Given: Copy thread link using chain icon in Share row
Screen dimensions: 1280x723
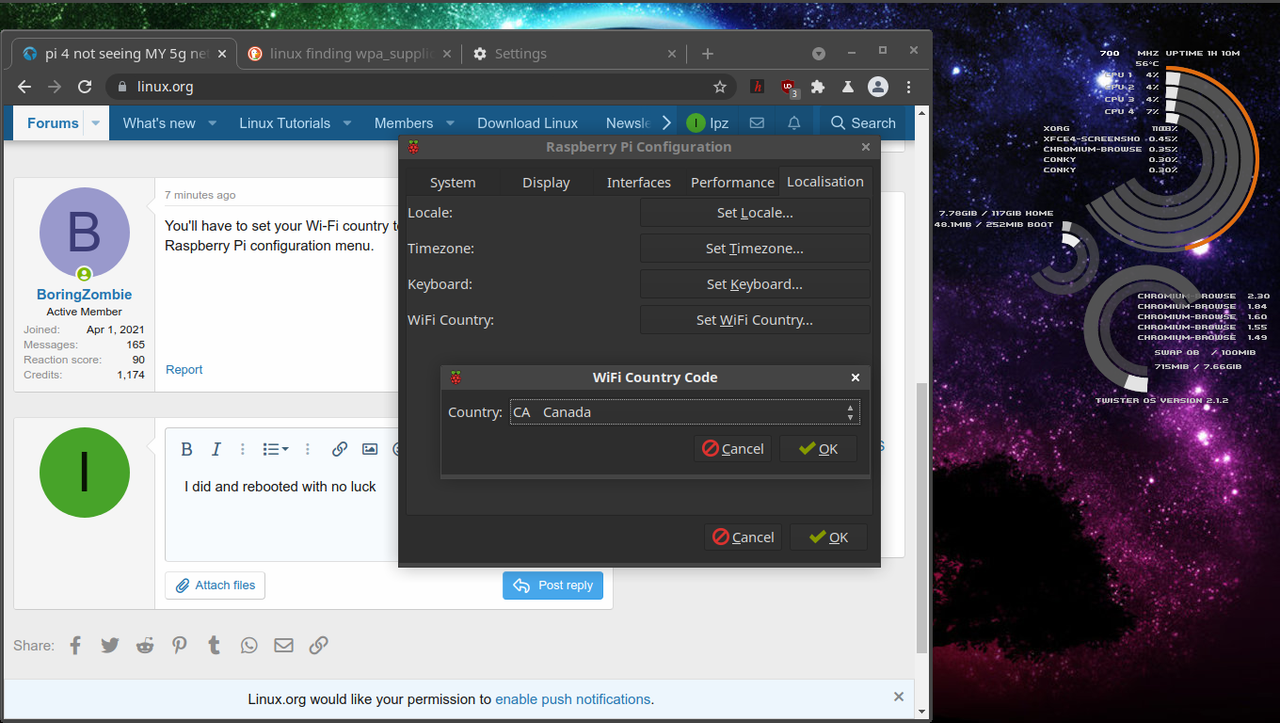Looking at the screenshot, I should click(318, 645).
